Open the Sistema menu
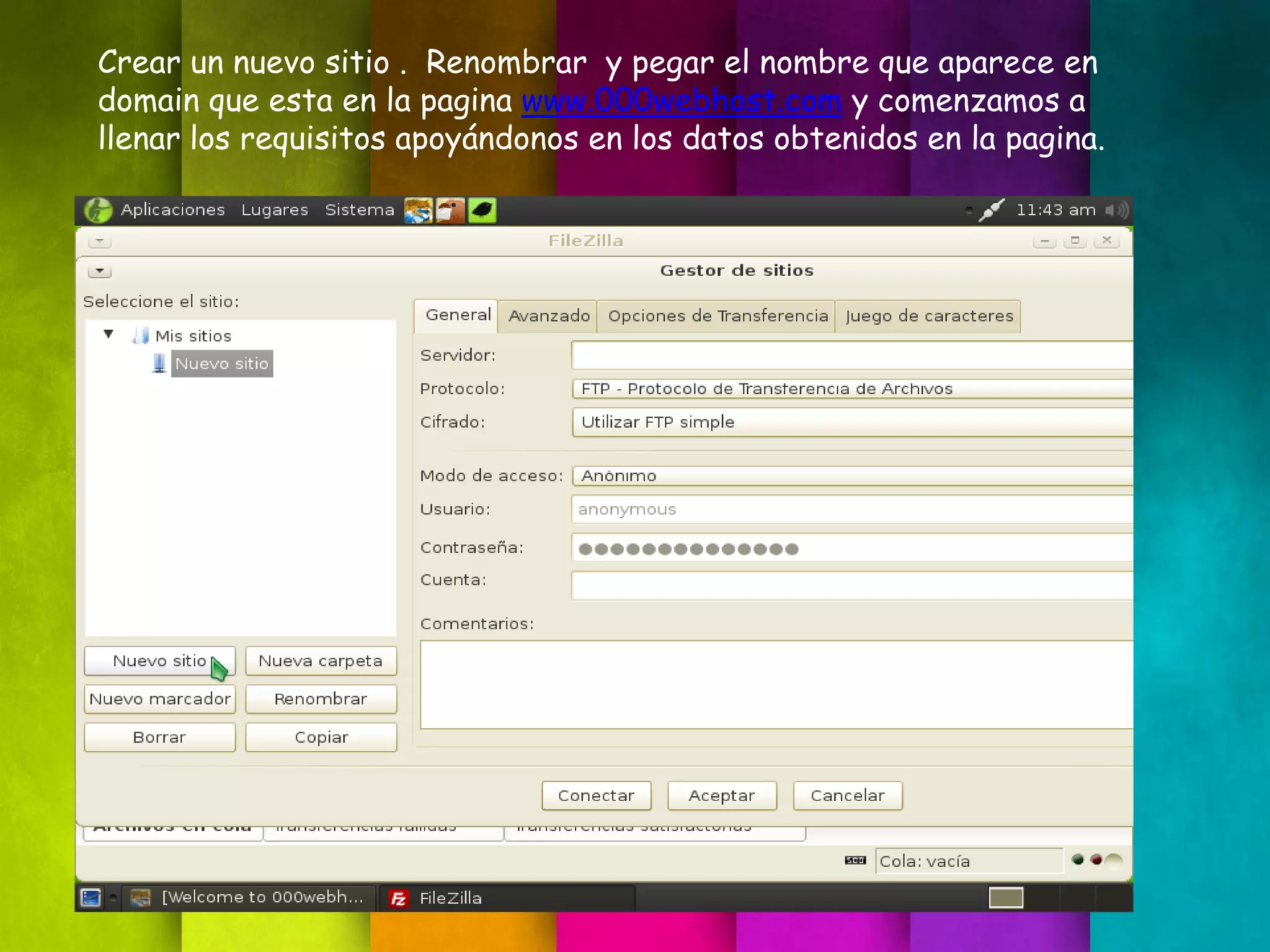 pos(360,210)
